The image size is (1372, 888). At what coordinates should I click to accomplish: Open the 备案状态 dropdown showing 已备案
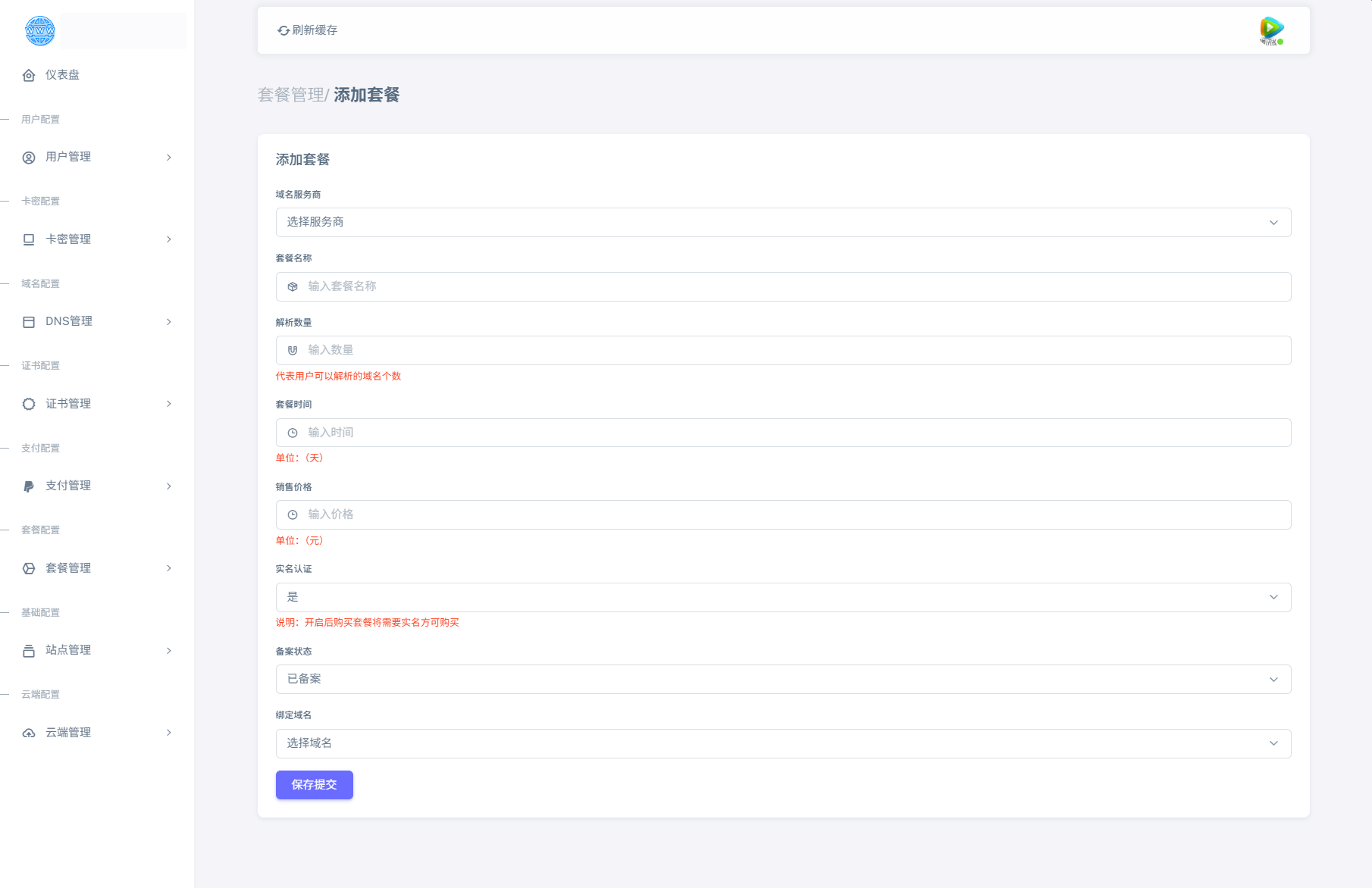tap(783, 679)
